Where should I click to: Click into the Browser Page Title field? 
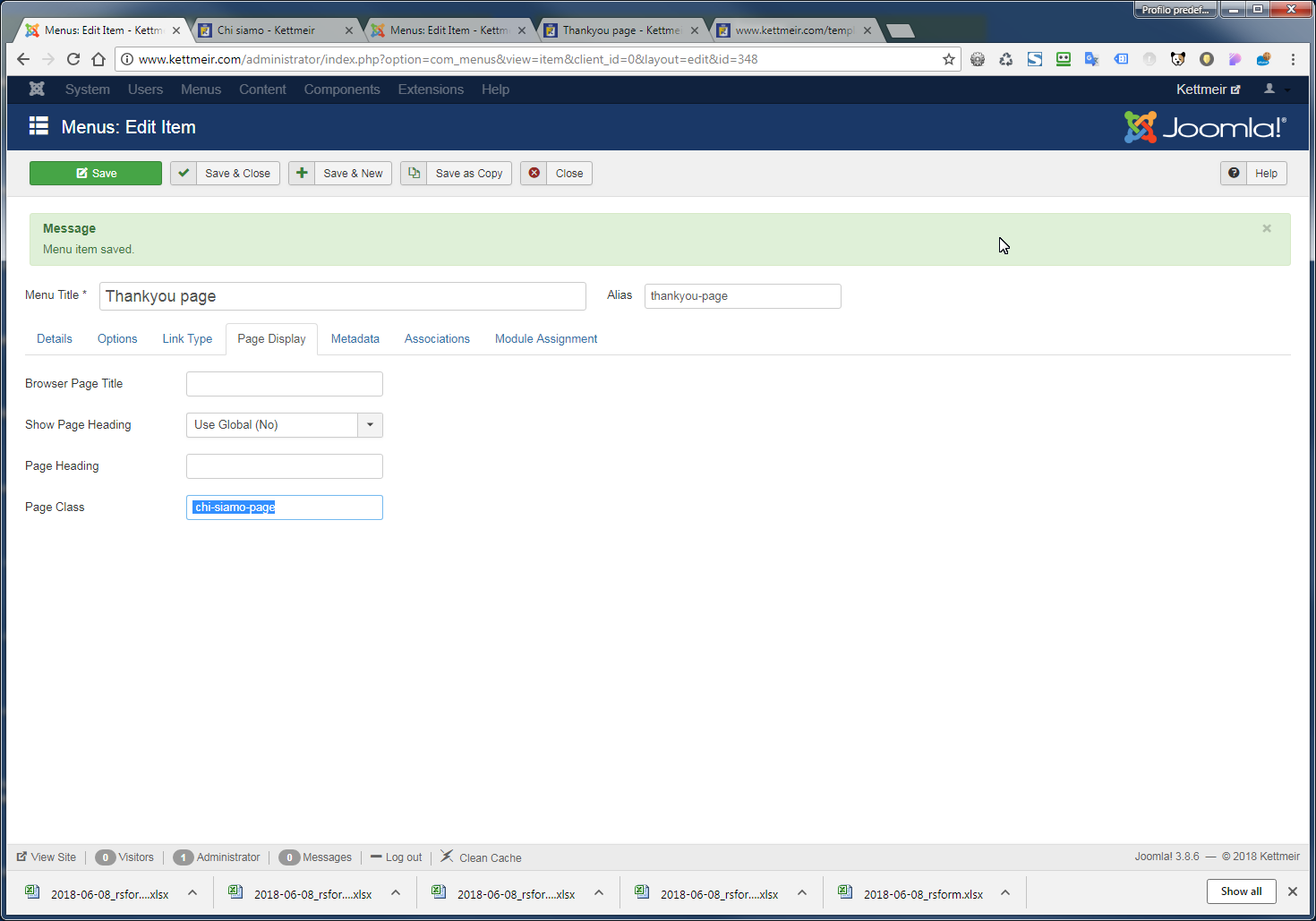click(285, 384)
